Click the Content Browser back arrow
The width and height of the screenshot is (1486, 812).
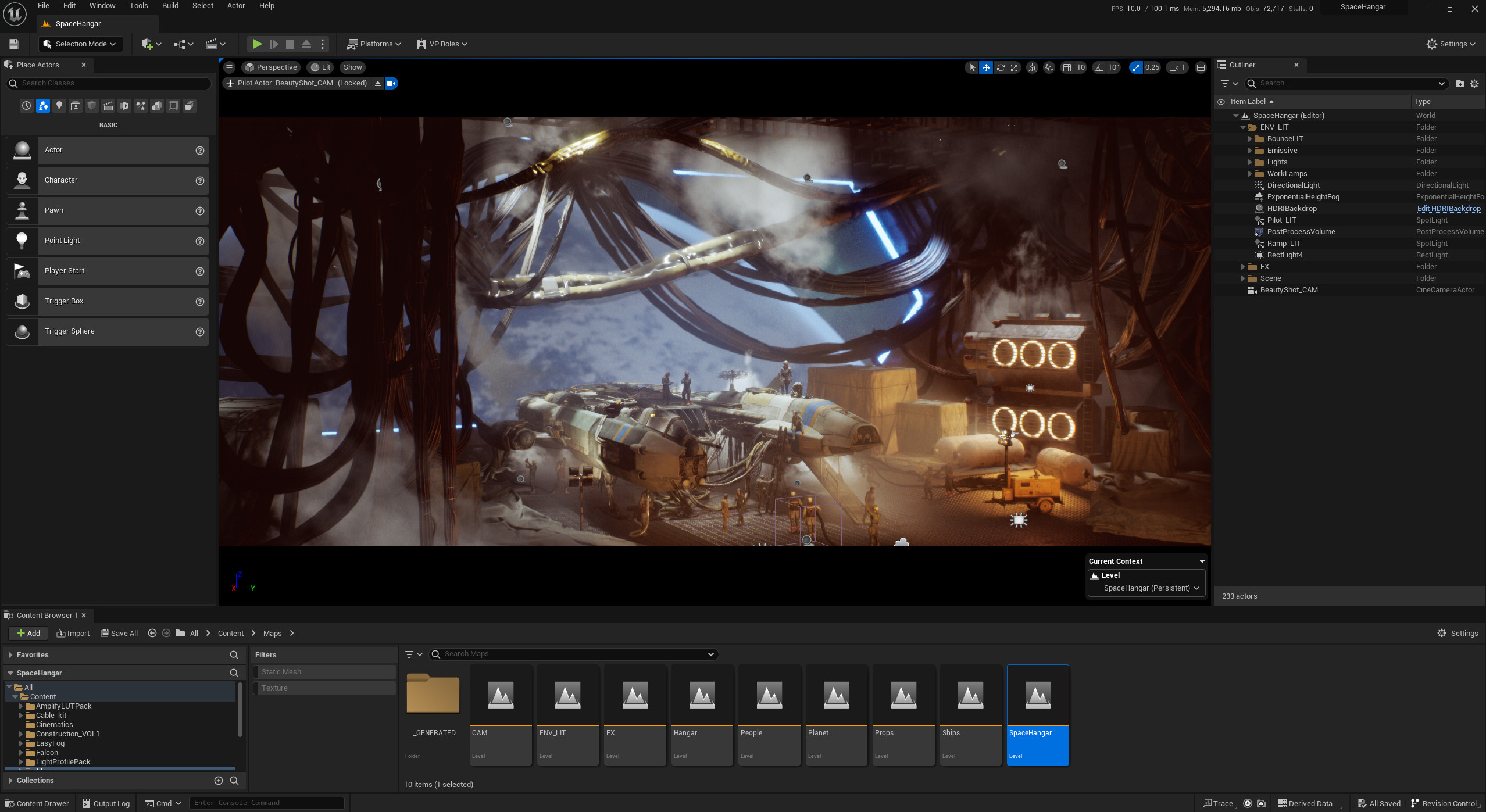click(152, 634)
